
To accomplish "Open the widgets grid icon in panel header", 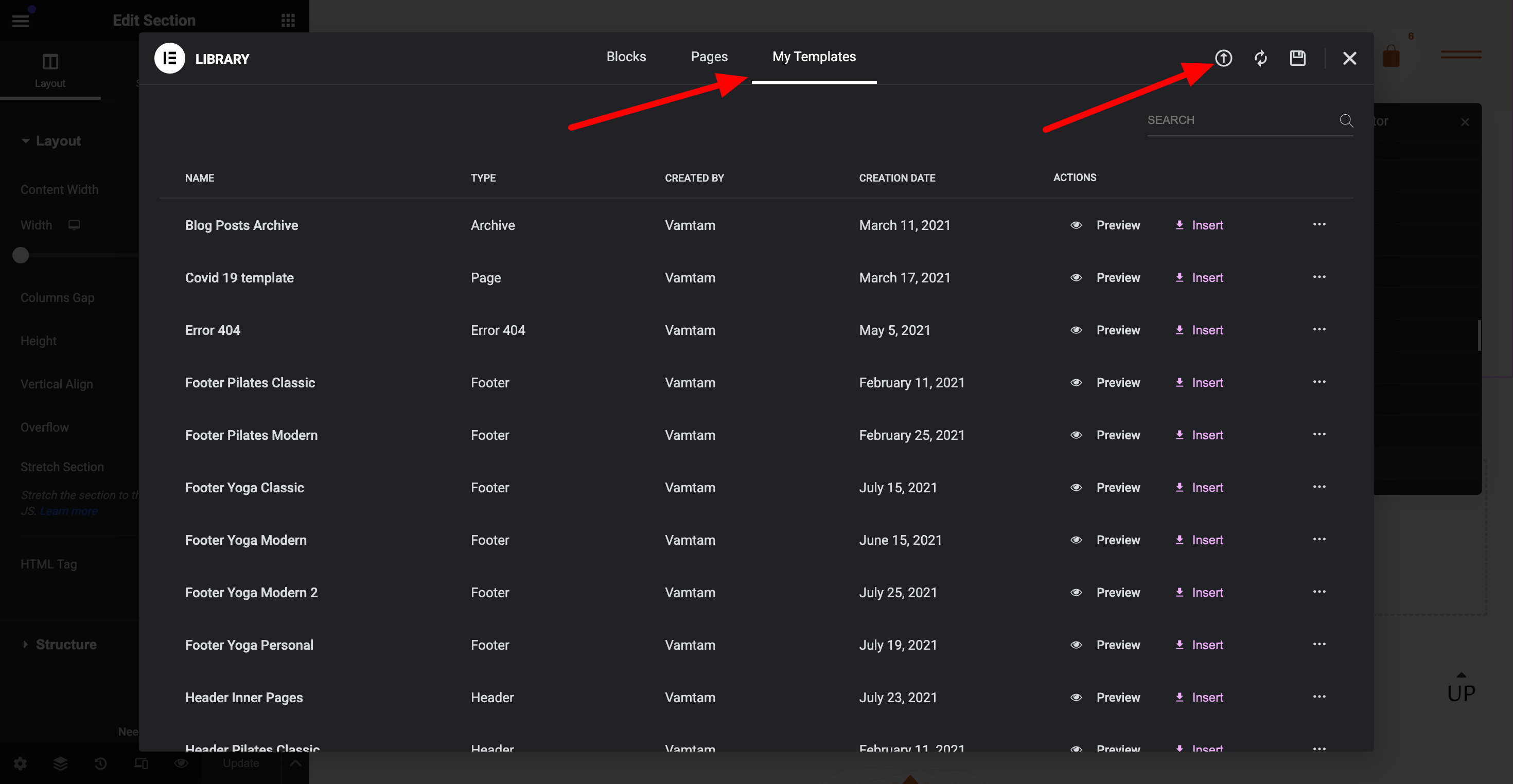I will (x=288, y=21).
